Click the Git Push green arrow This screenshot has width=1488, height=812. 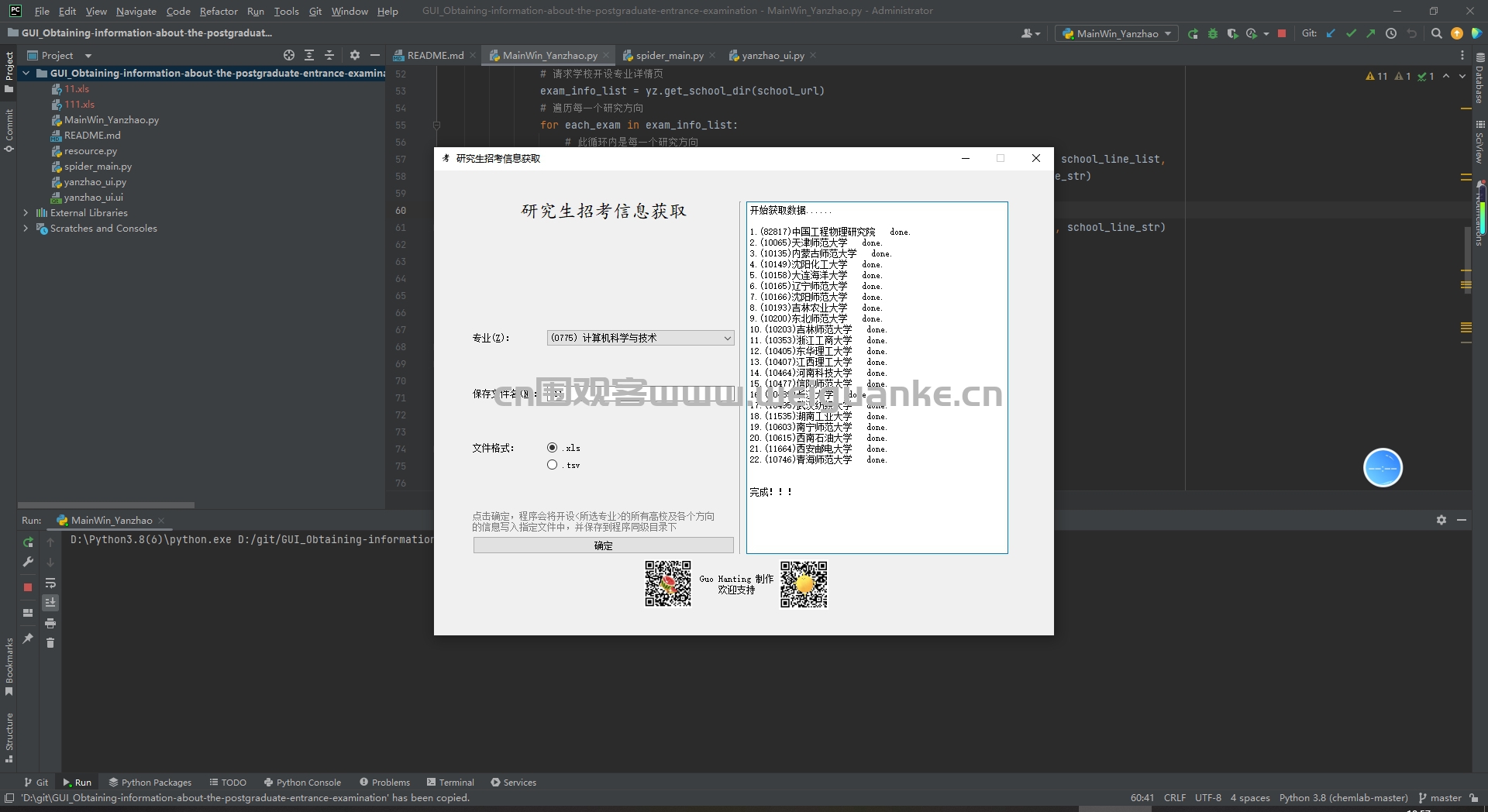(1371, 33)
